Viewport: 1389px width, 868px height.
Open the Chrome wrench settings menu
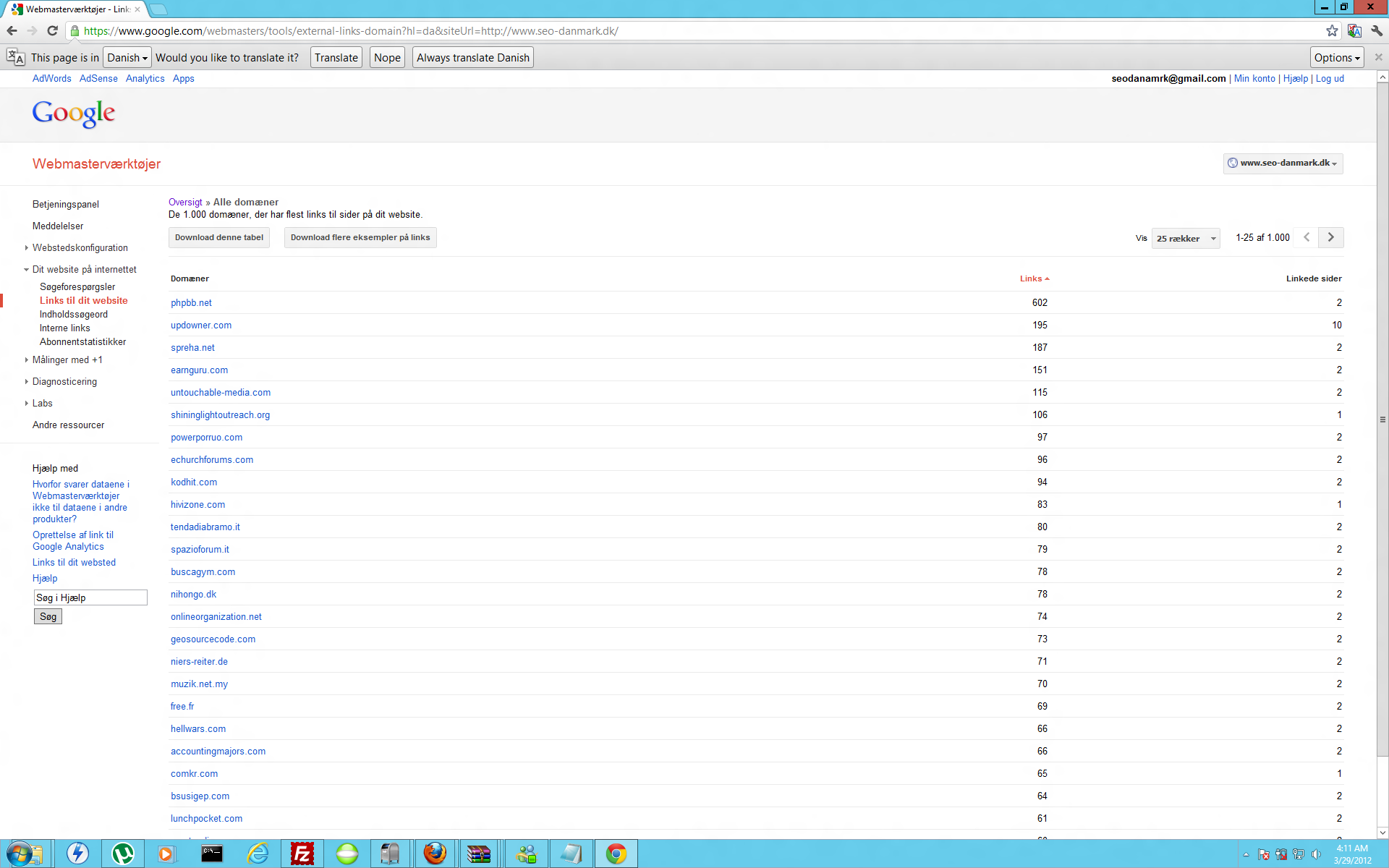click(x=1377, y=30)
